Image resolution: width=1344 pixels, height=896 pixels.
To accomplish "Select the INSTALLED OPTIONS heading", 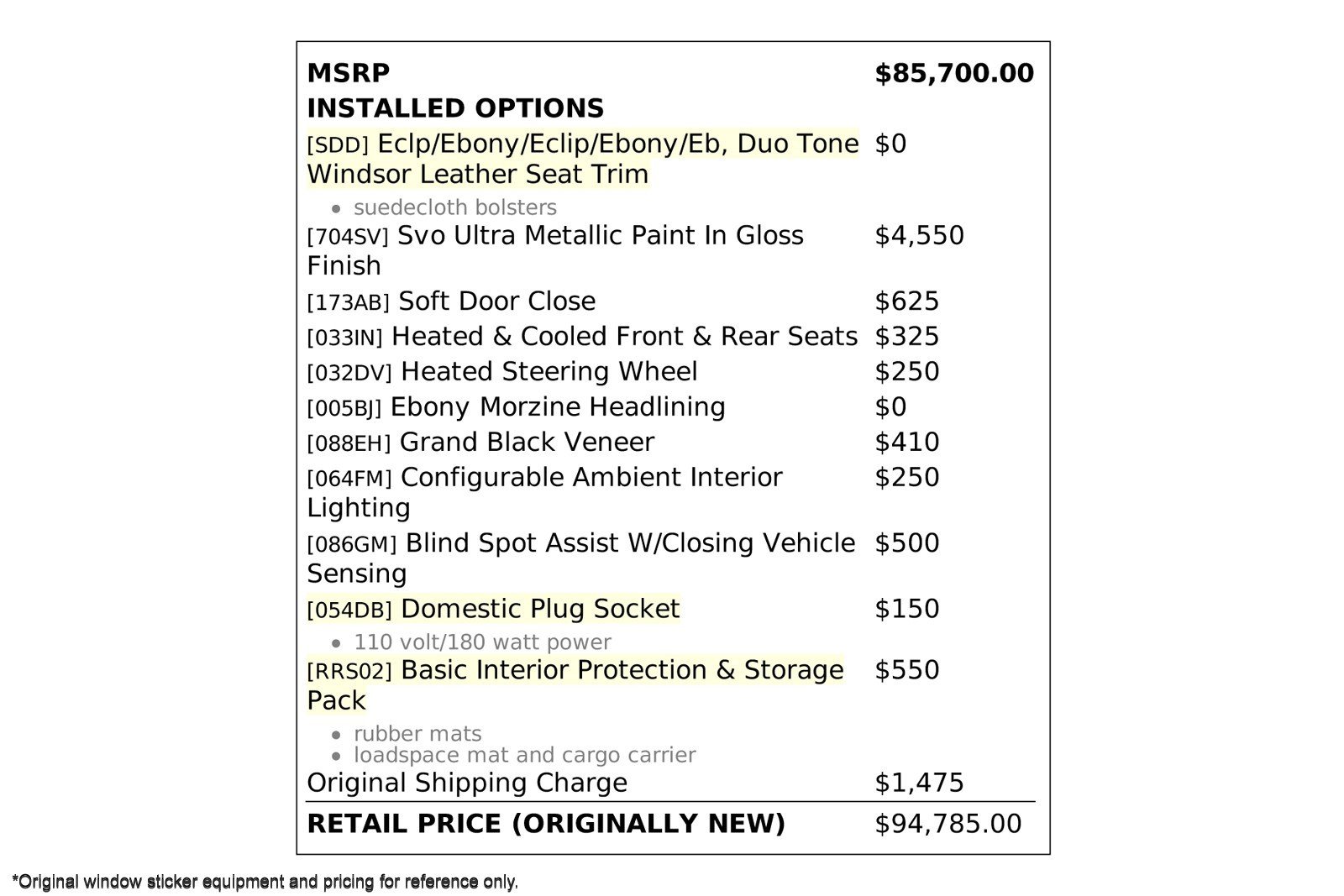I will tap(455, 108).
